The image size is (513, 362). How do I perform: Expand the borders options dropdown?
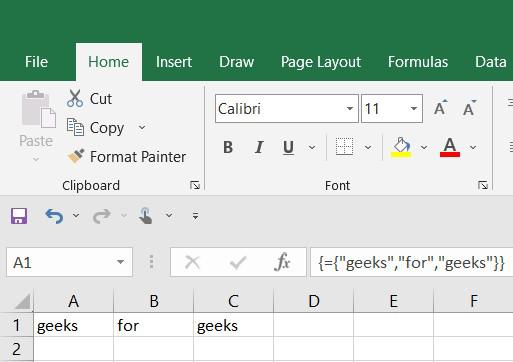tap(368, 147)
